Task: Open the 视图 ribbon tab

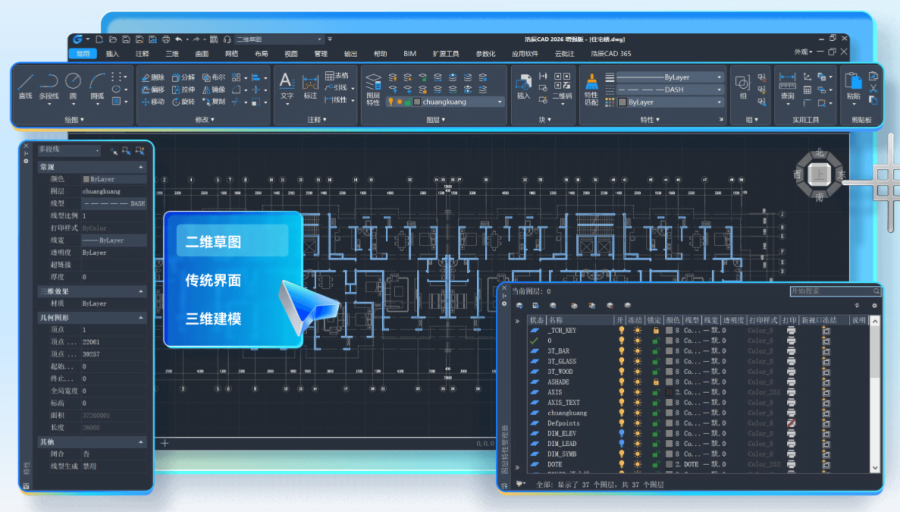Action: (291, 53)
